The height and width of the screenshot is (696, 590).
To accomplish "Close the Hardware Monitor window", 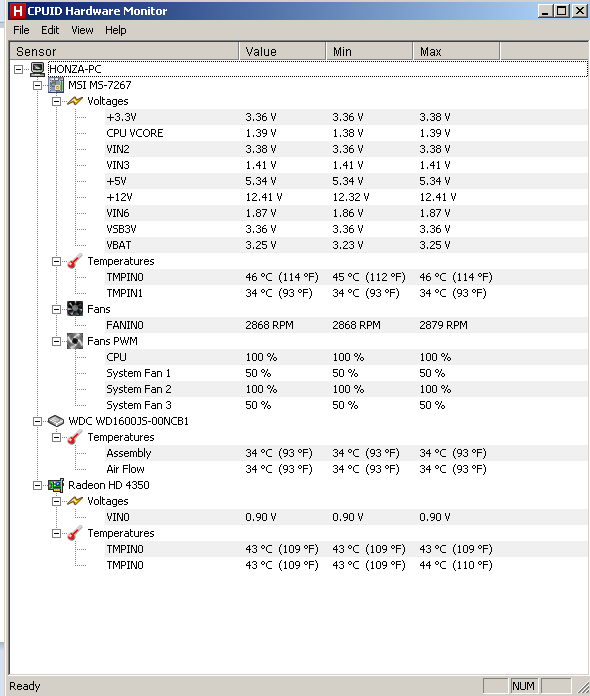I will click(x=580, y=11).
